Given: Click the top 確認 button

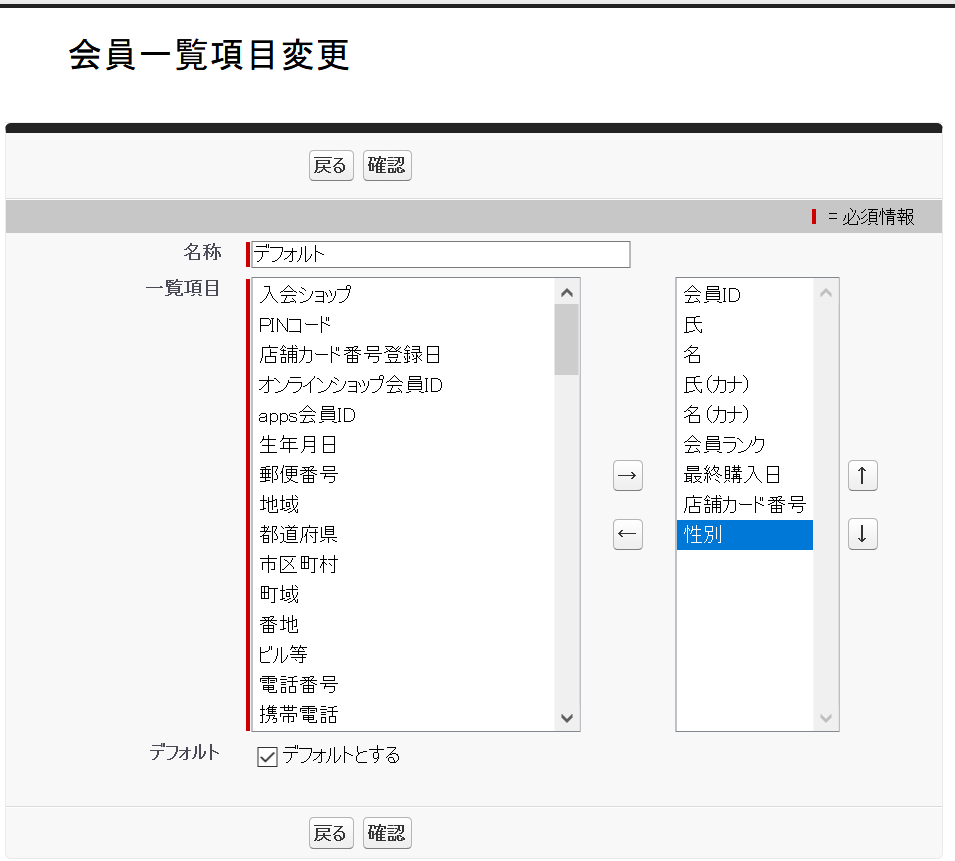Looking at the screenshot, I should (x=387, y=165).
